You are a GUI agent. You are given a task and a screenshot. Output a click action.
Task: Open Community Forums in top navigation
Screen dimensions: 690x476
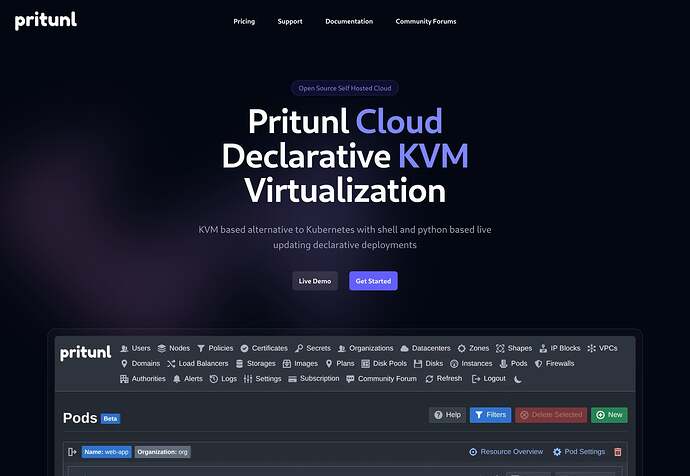426,21
